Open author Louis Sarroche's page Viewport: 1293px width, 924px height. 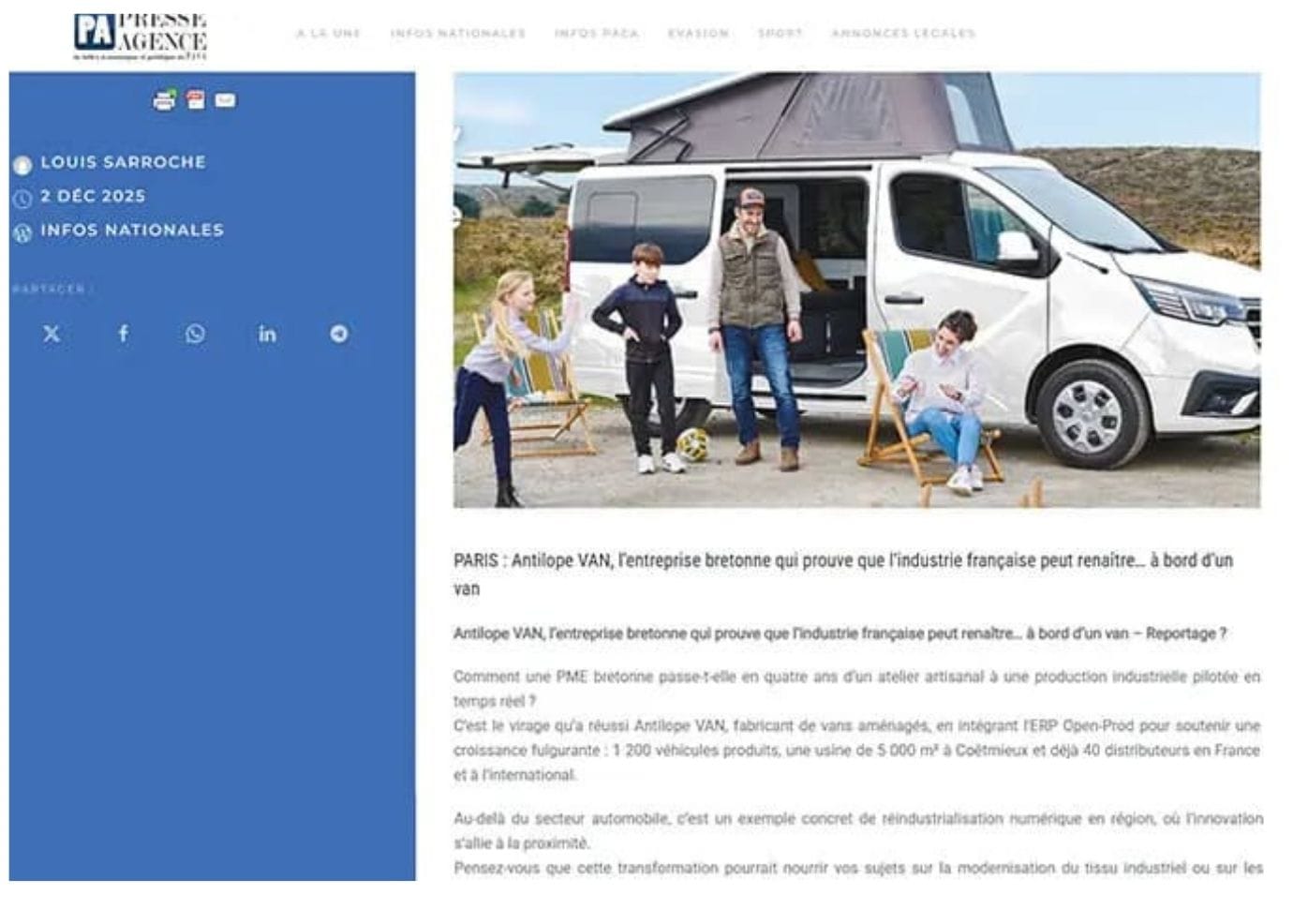tap(123, 162)
